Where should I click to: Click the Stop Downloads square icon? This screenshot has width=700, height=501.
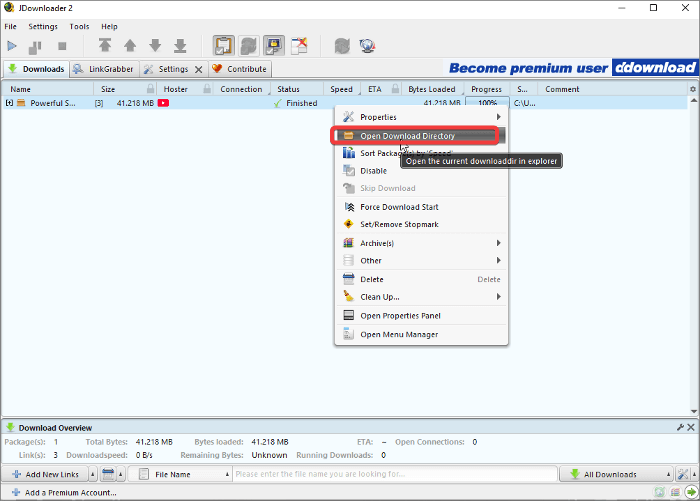pos(62,46)
